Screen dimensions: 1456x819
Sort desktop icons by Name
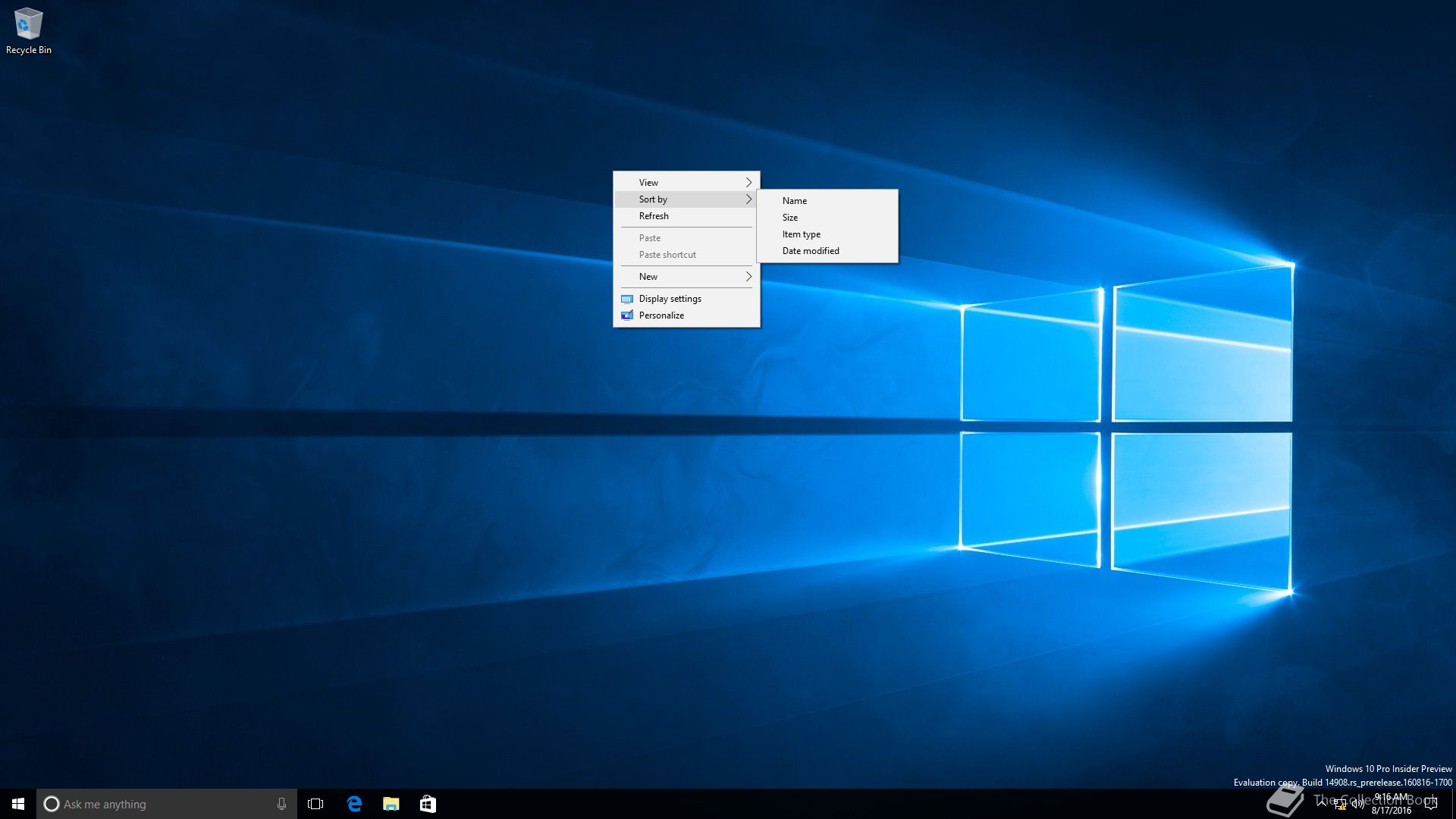click(827, 200)
